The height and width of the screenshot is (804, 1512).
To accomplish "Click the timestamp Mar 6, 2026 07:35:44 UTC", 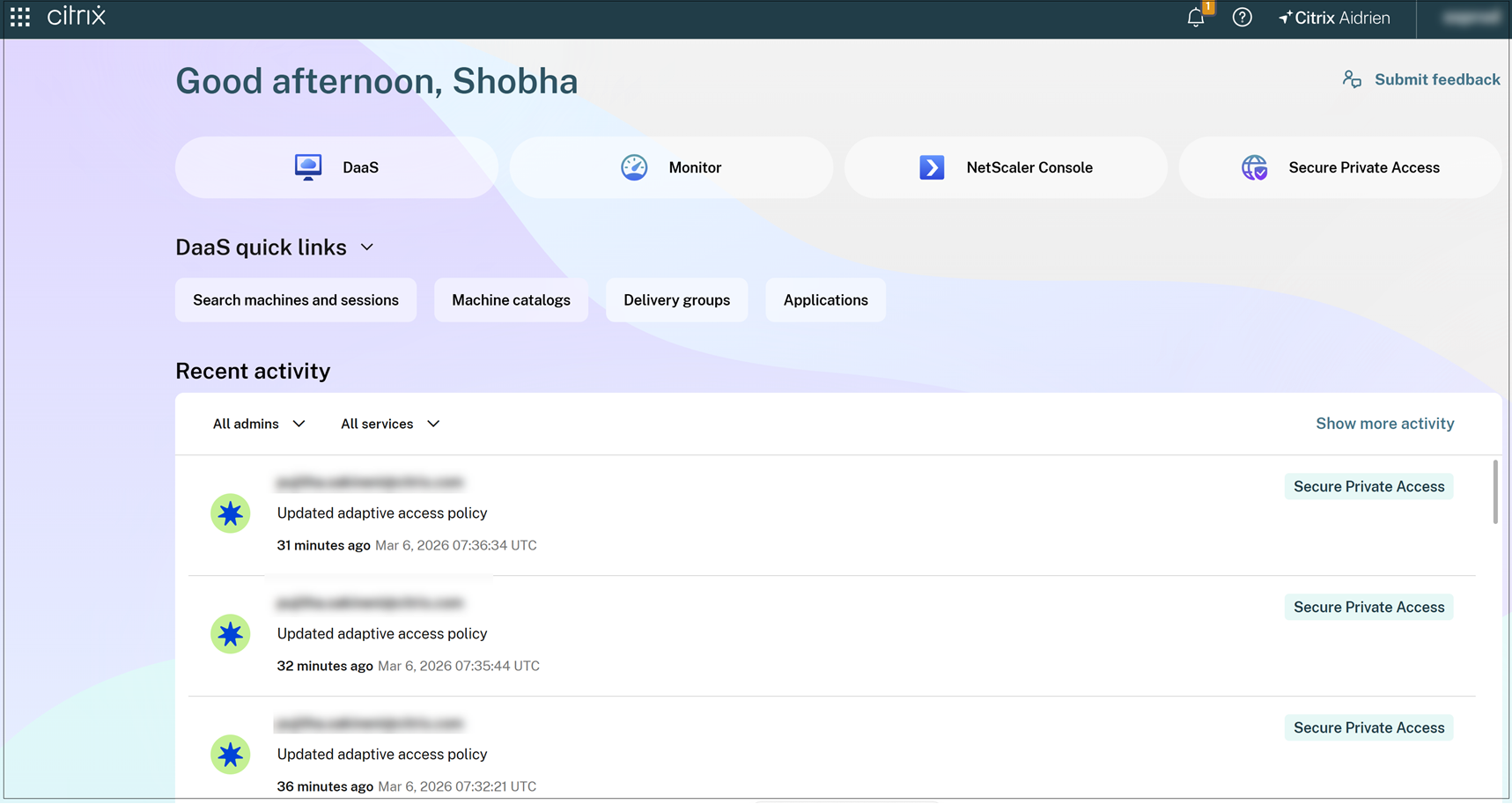I will pyautogui.click(x=459, y=666).
